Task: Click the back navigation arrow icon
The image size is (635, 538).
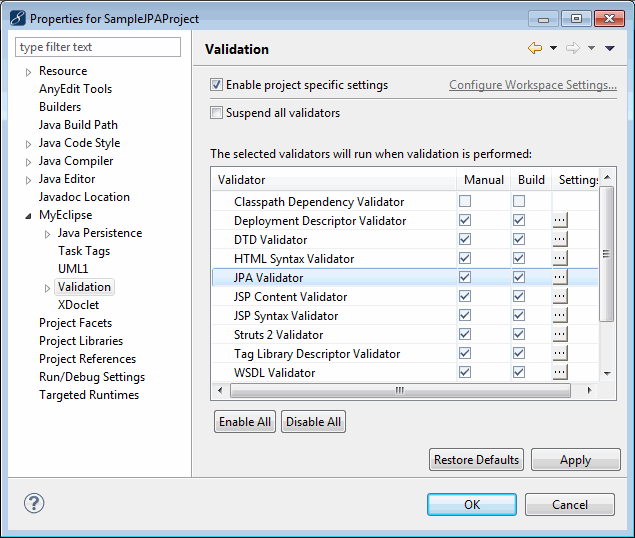Action: (x=534, y=48)
